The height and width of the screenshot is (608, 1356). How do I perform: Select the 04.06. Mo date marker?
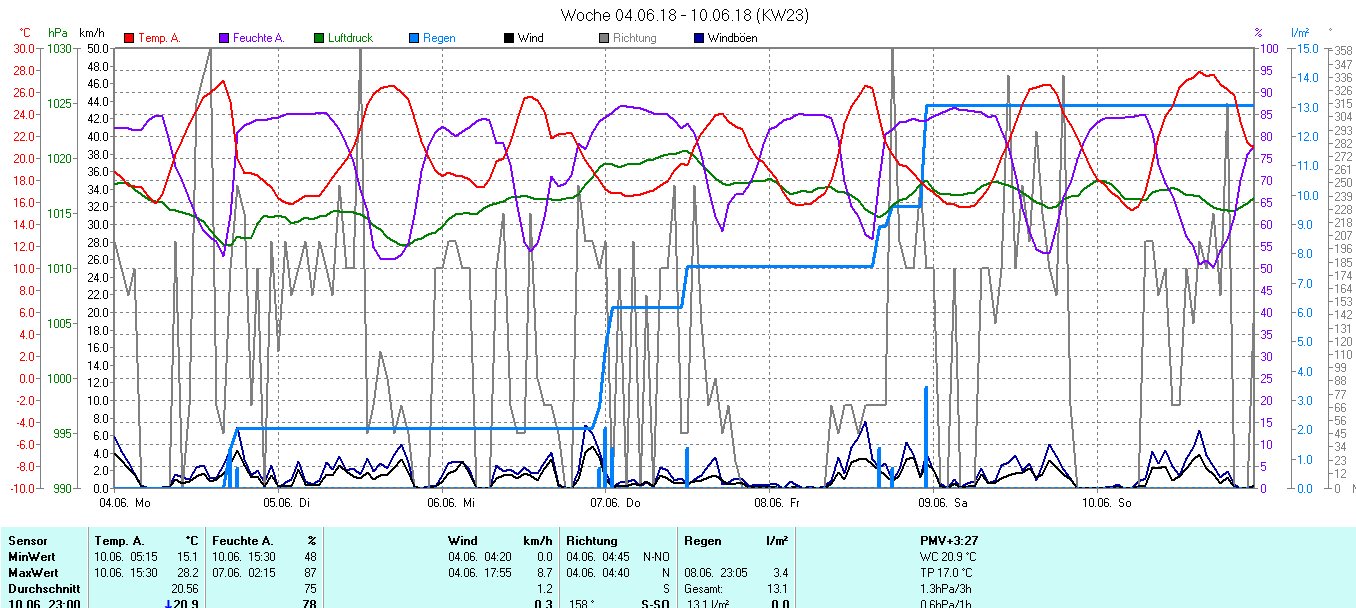coord(124,503)
